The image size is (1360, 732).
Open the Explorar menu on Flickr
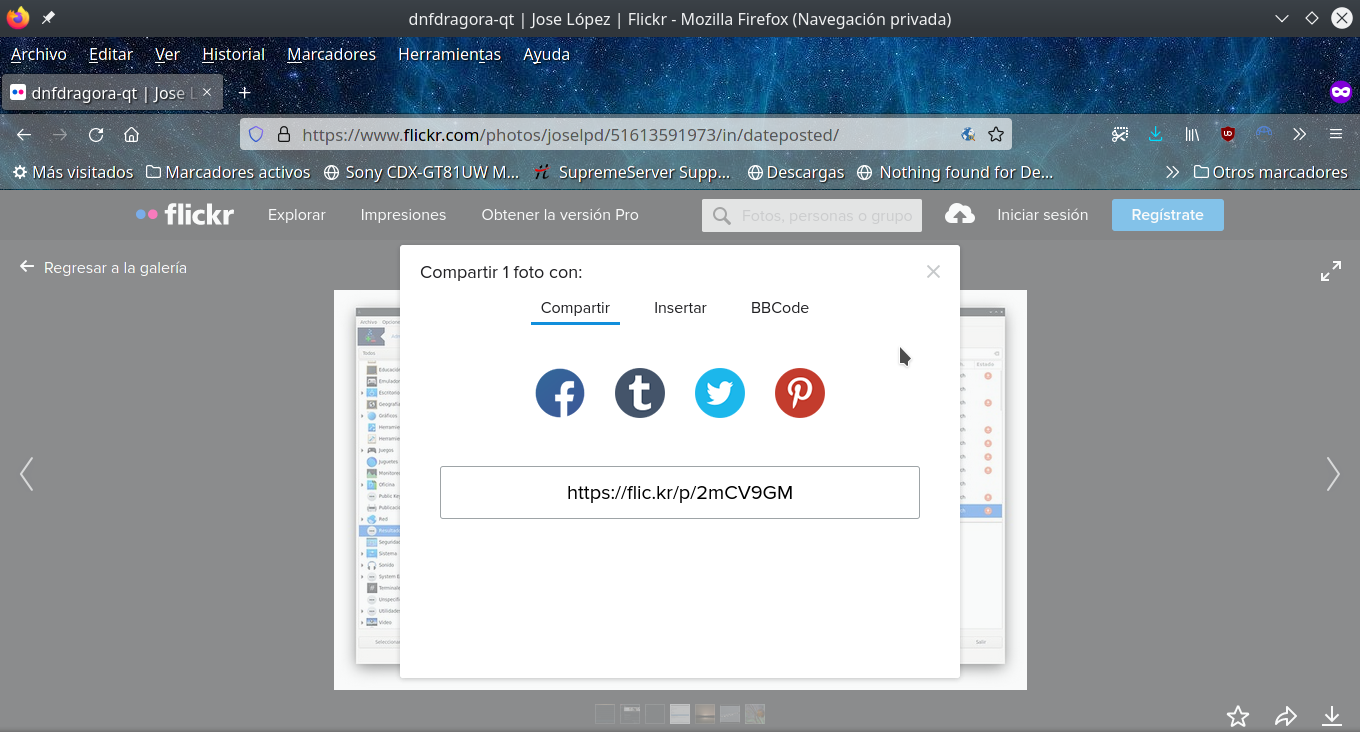coord(297,215)
